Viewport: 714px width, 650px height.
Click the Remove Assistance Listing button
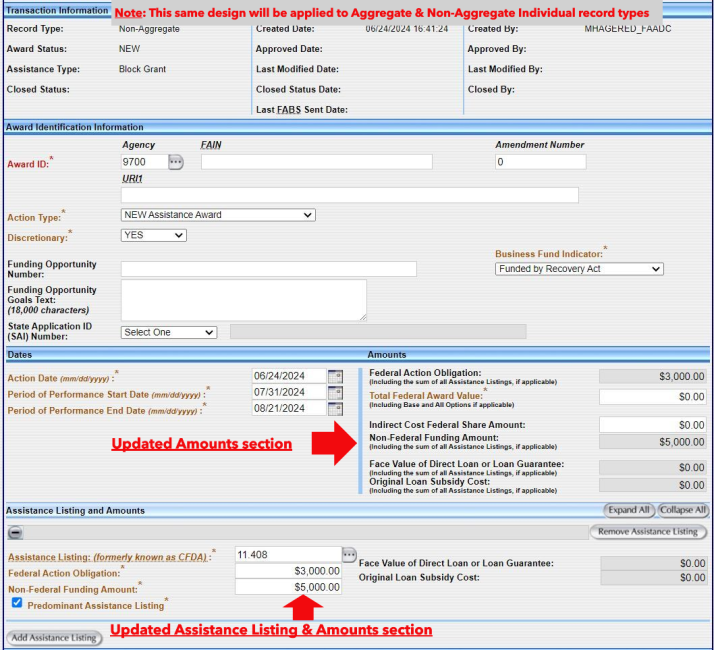point(648,532)
